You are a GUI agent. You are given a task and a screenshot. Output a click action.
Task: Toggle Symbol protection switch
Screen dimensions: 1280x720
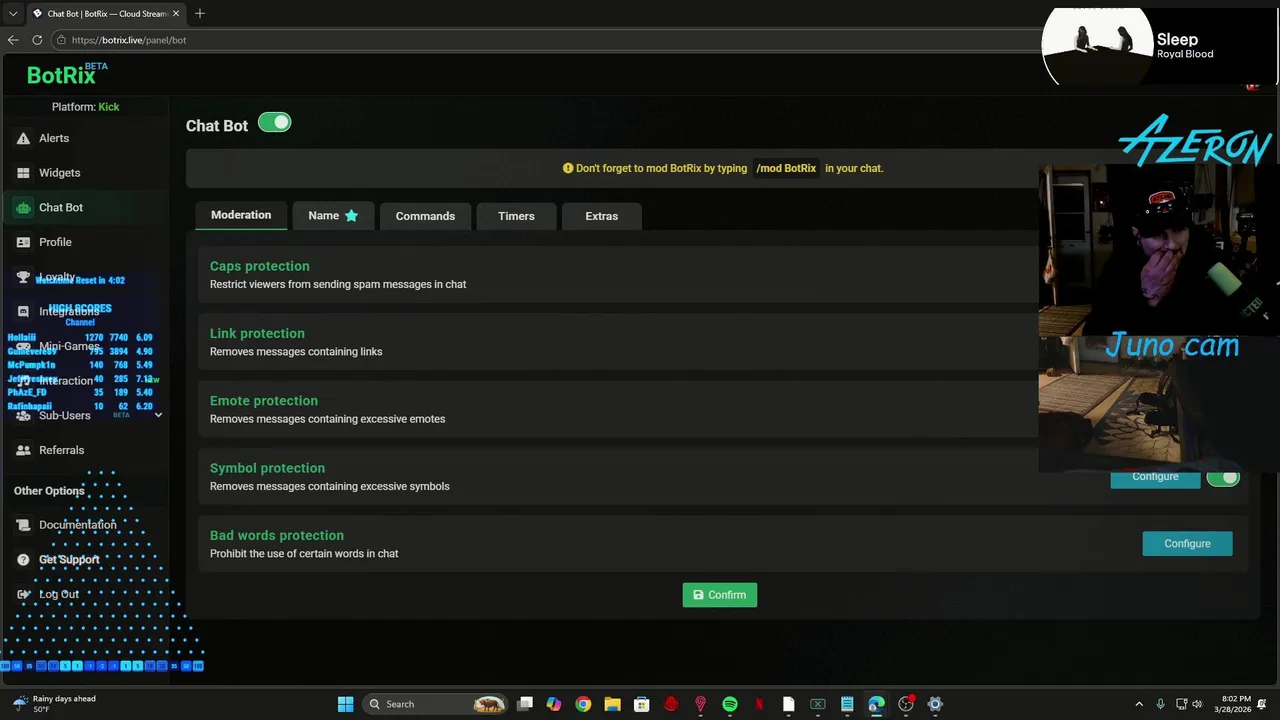click(x=1223, y=478)
